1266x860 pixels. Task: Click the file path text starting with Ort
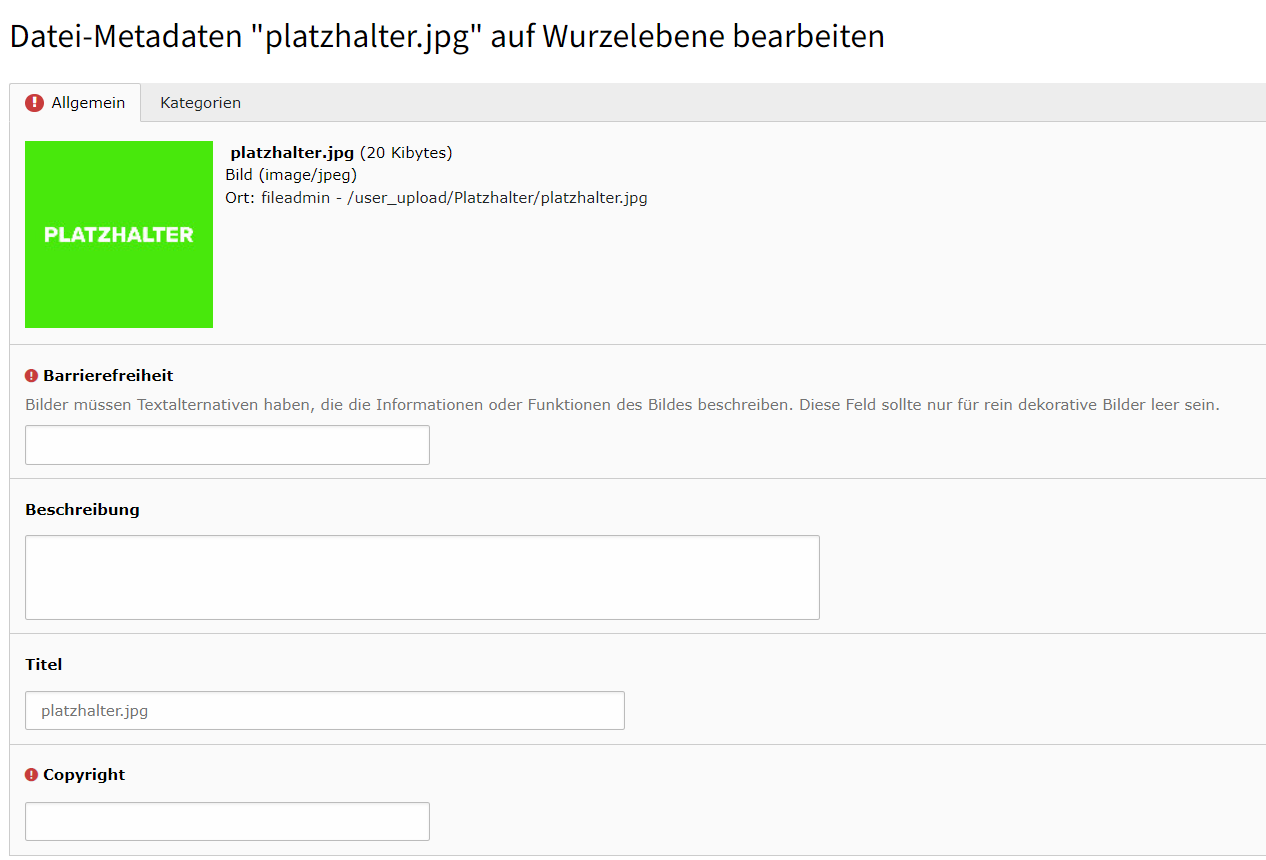click(436, 198)
